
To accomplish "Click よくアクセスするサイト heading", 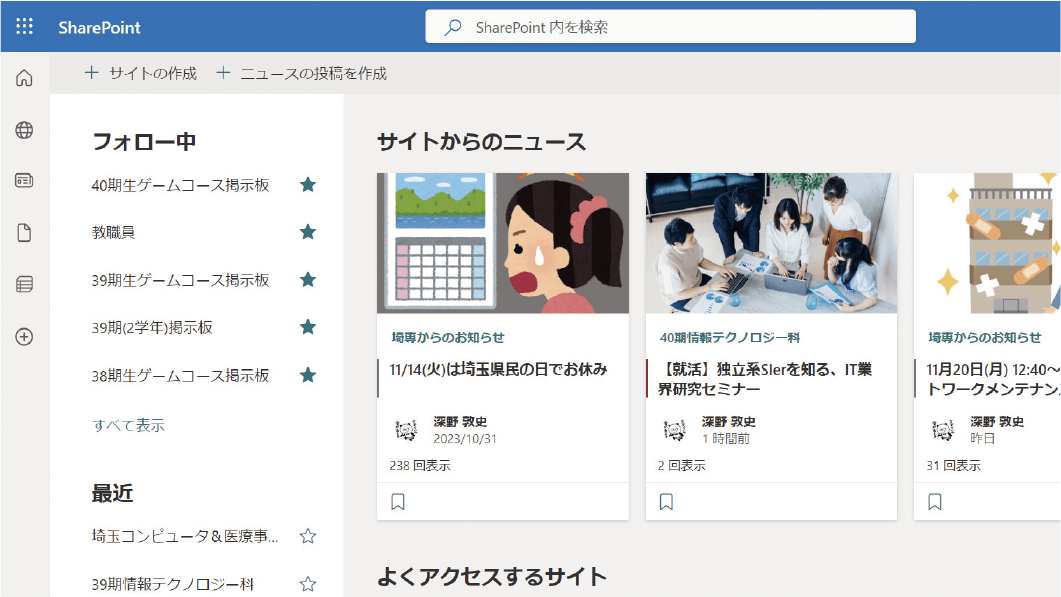I will [x=492, y=577].
